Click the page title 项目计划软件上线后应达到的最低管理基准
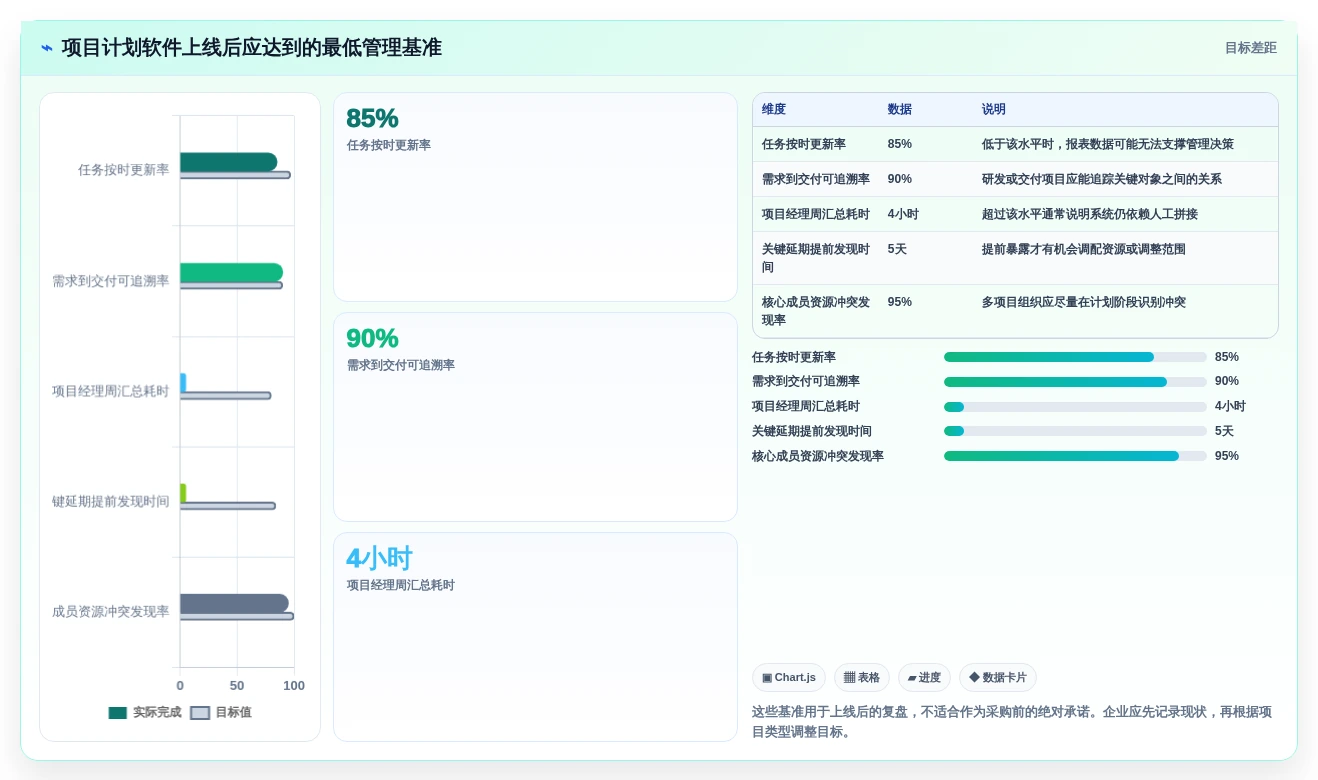 (251, 48)
